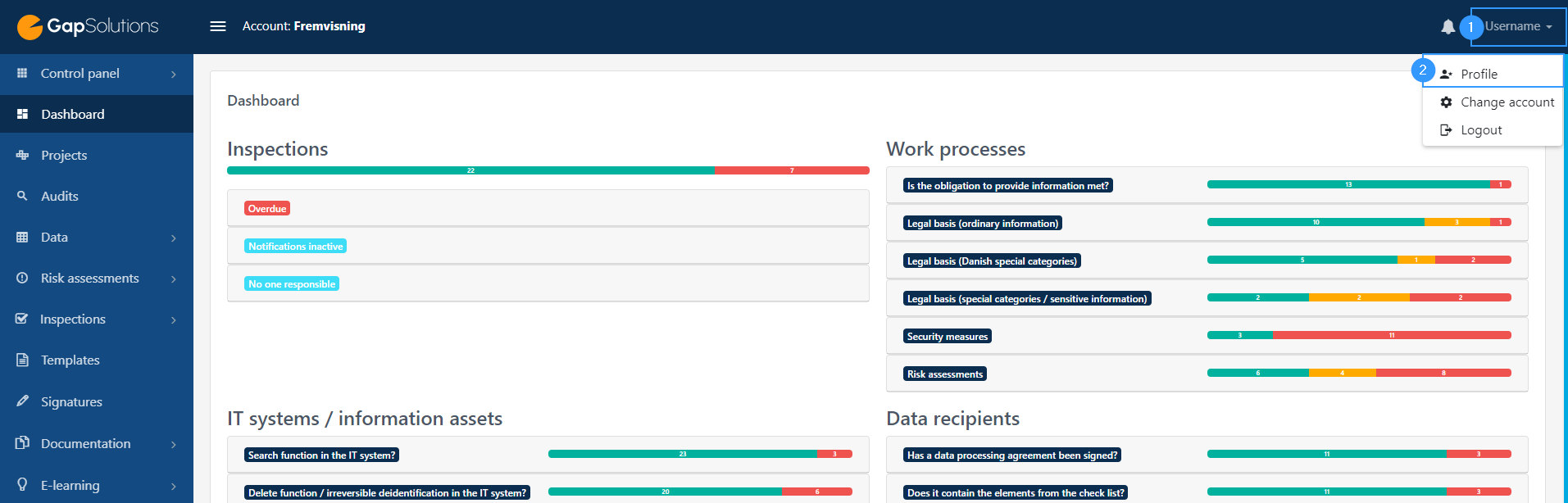1568x503 pixels.
Task: Open Legal basis (Danish special categories)
Action: [x=992, y=261]
